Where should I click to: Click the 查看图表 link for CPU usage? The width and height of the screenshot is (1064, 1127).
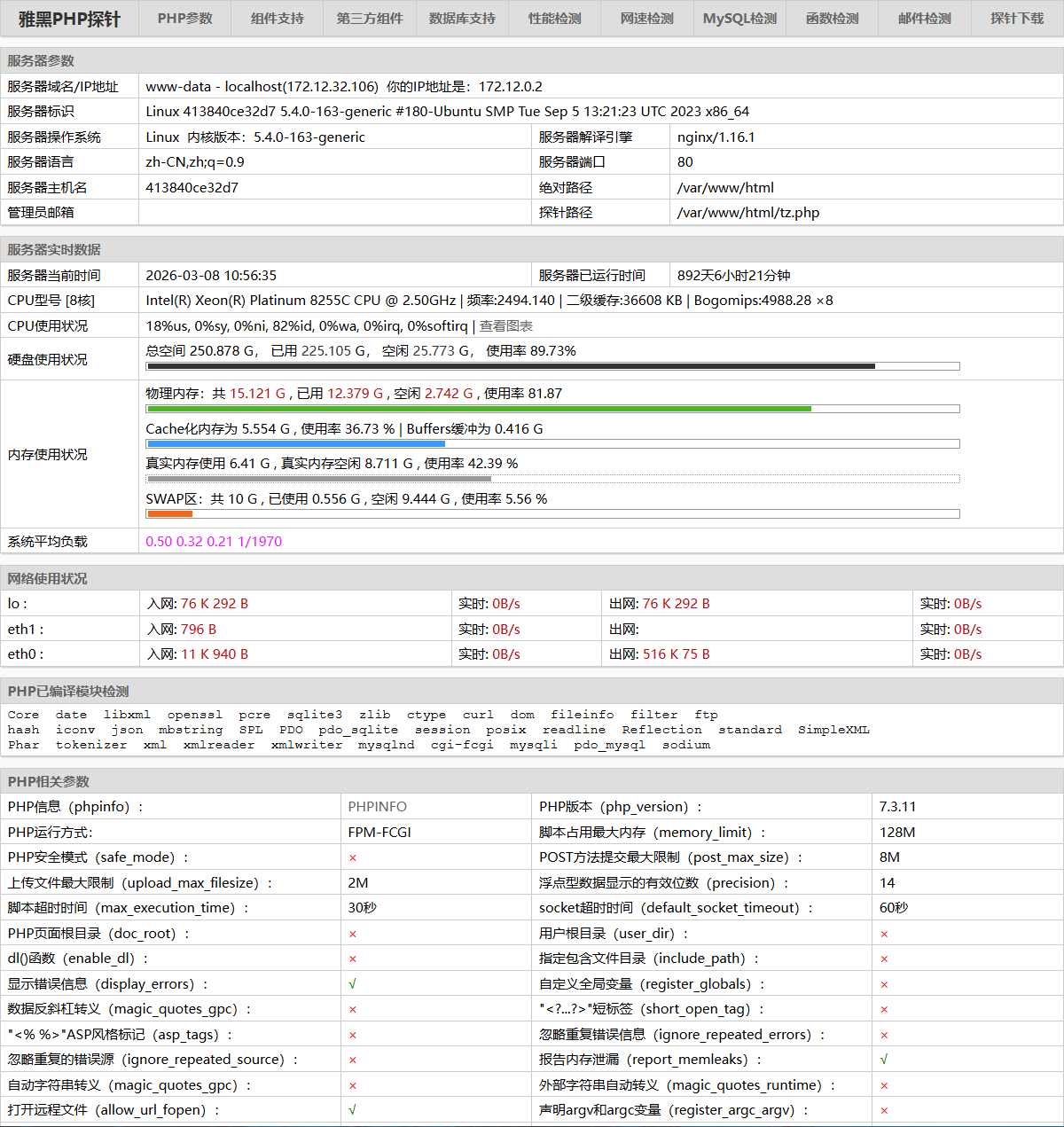pyautogui.click(x=505, y=326)
